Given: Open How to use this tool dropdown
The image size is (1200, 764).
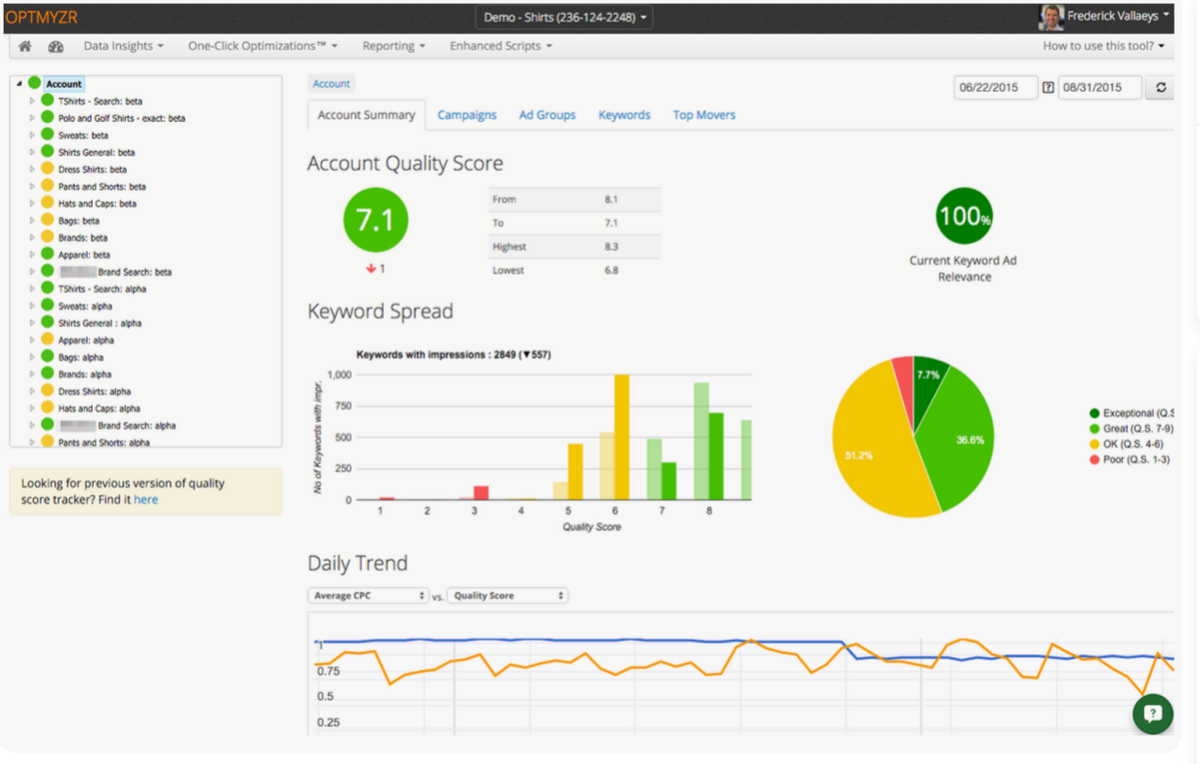Looking at the screenshot, I should coord(1104,46).
